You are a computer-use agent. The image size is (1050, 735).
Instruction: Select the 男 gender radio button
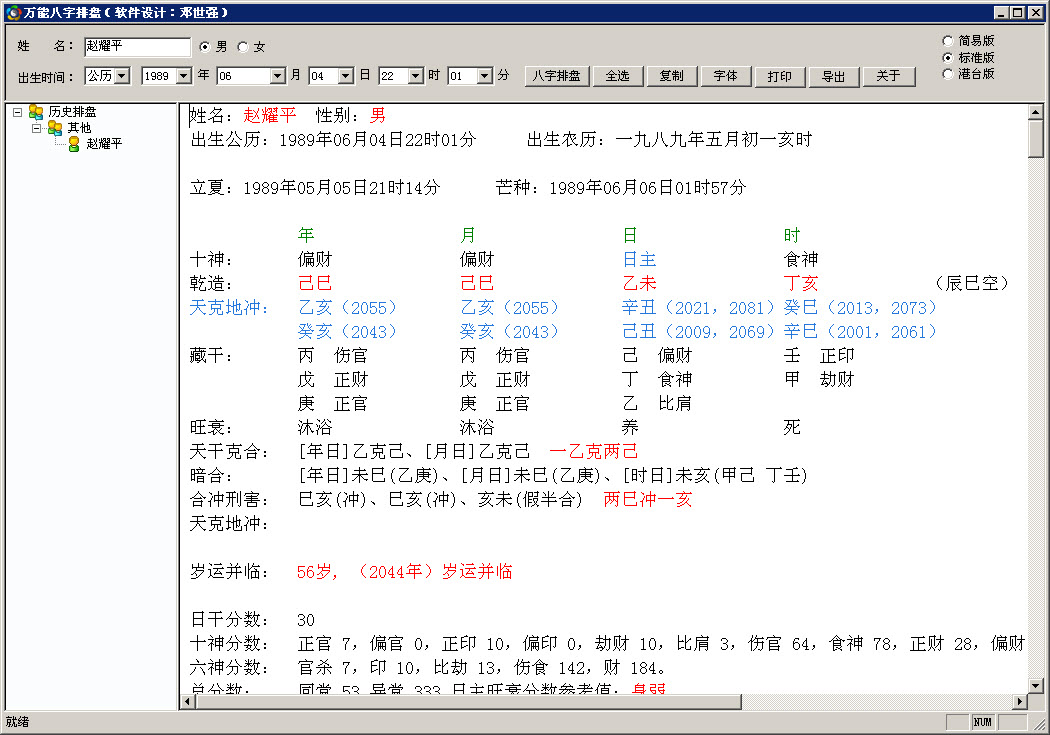coord(205,47)
